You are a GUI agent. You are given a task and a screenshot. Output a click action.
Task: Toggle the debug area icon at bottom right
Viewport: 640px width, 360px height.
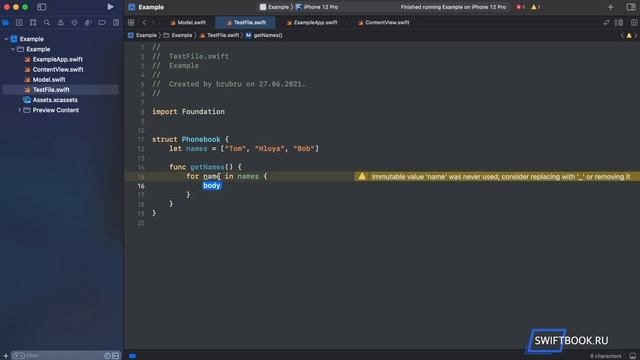[633, 356]
